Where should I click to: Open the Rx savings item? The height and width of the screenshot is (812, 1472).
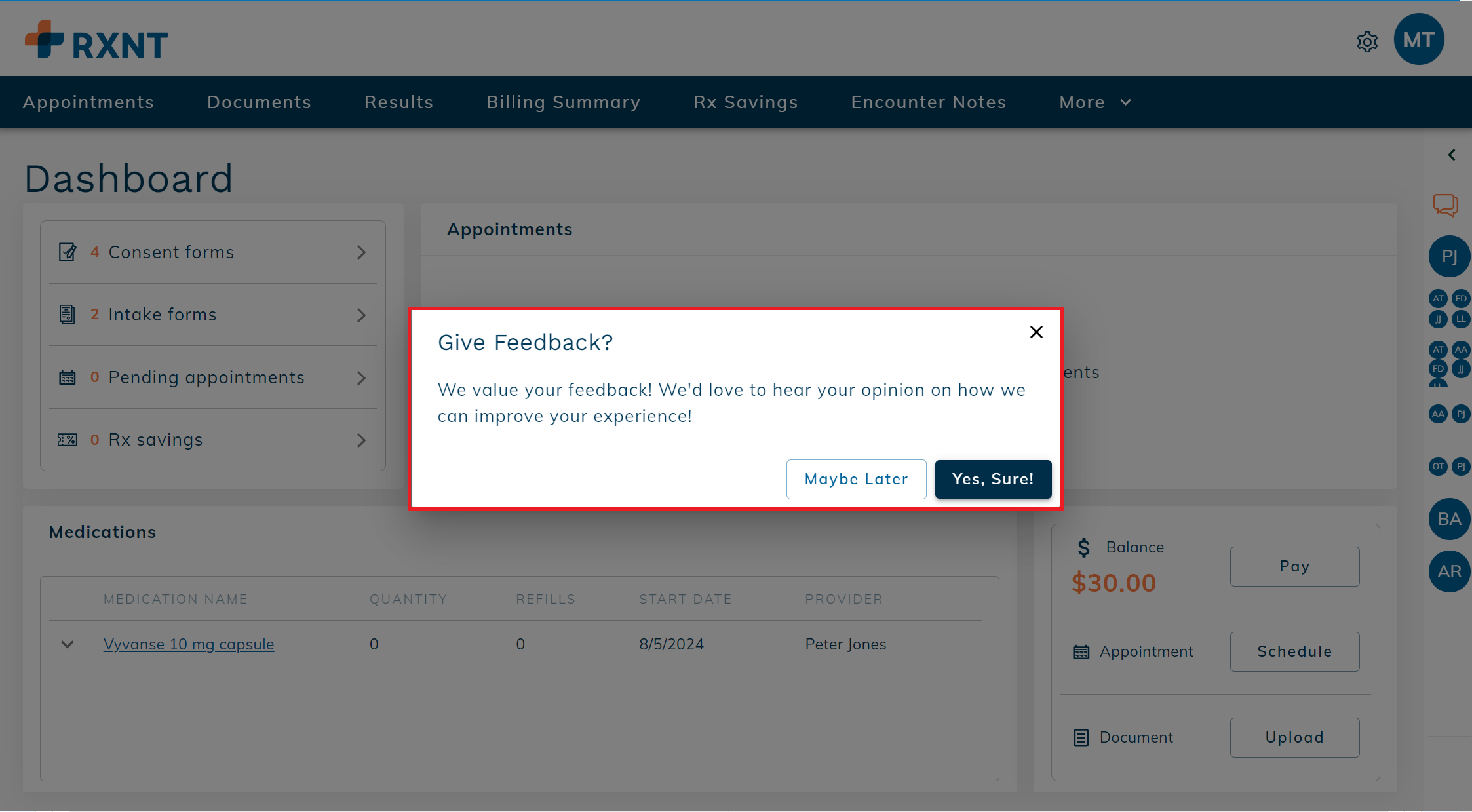(x=213, y=440)
